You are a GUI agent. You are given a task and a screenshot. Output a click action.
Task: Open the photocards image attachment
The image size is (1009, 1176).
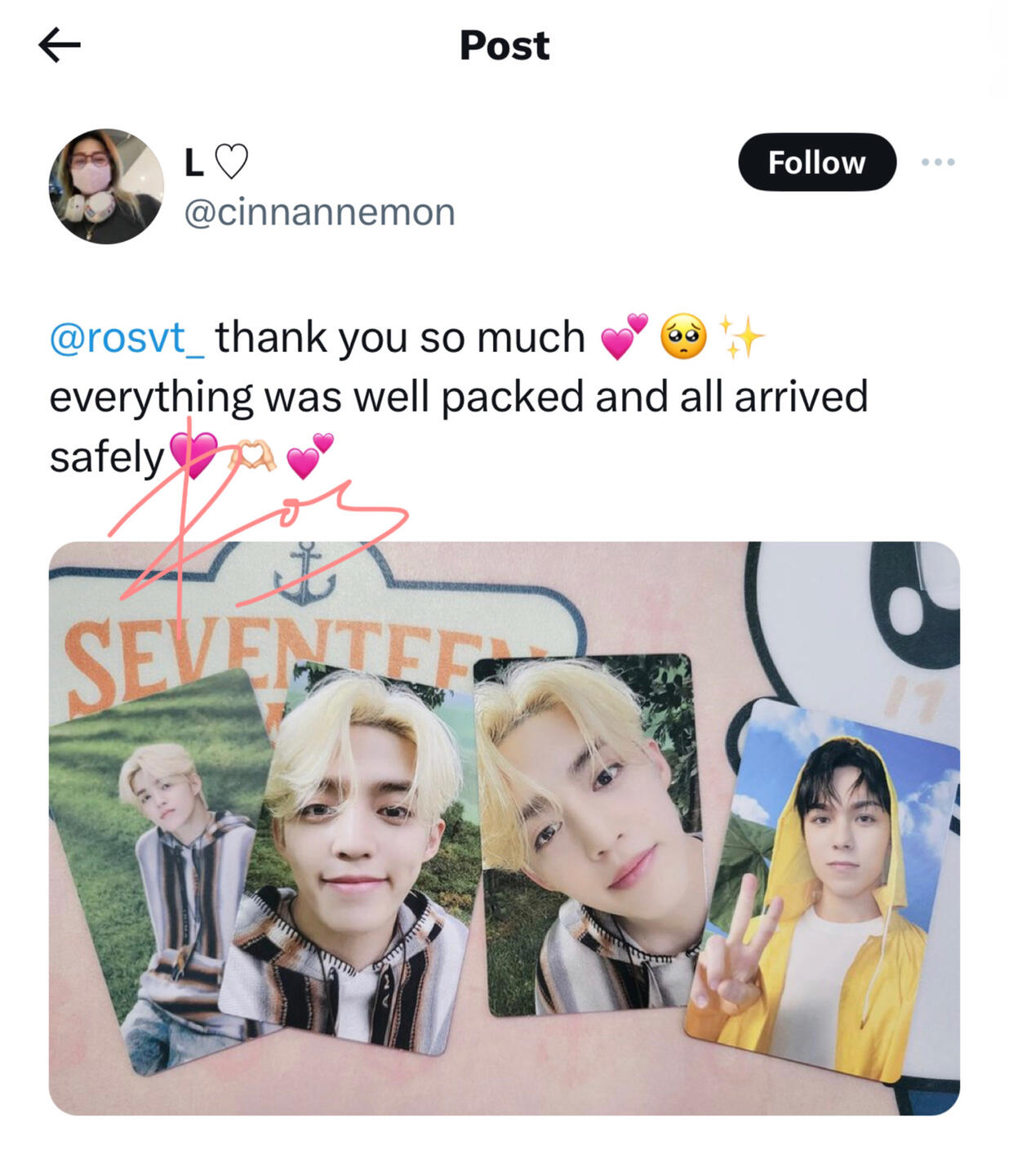pos(504,828)
